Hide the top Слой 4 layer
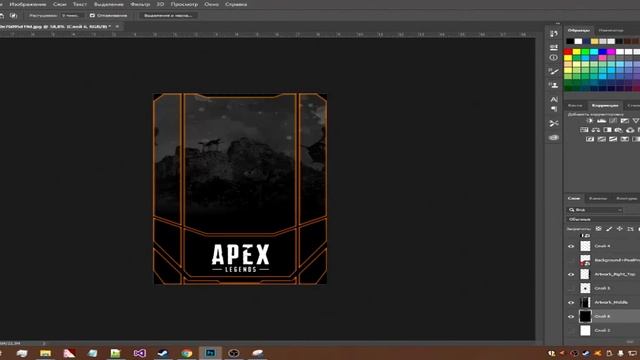This screenshot has width=640, height=360. (571, 246)
